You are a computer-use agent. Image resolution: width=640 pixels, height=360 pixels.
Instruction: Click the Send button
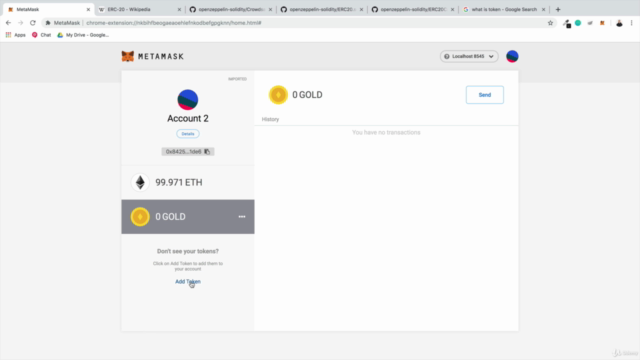(484, 95)
